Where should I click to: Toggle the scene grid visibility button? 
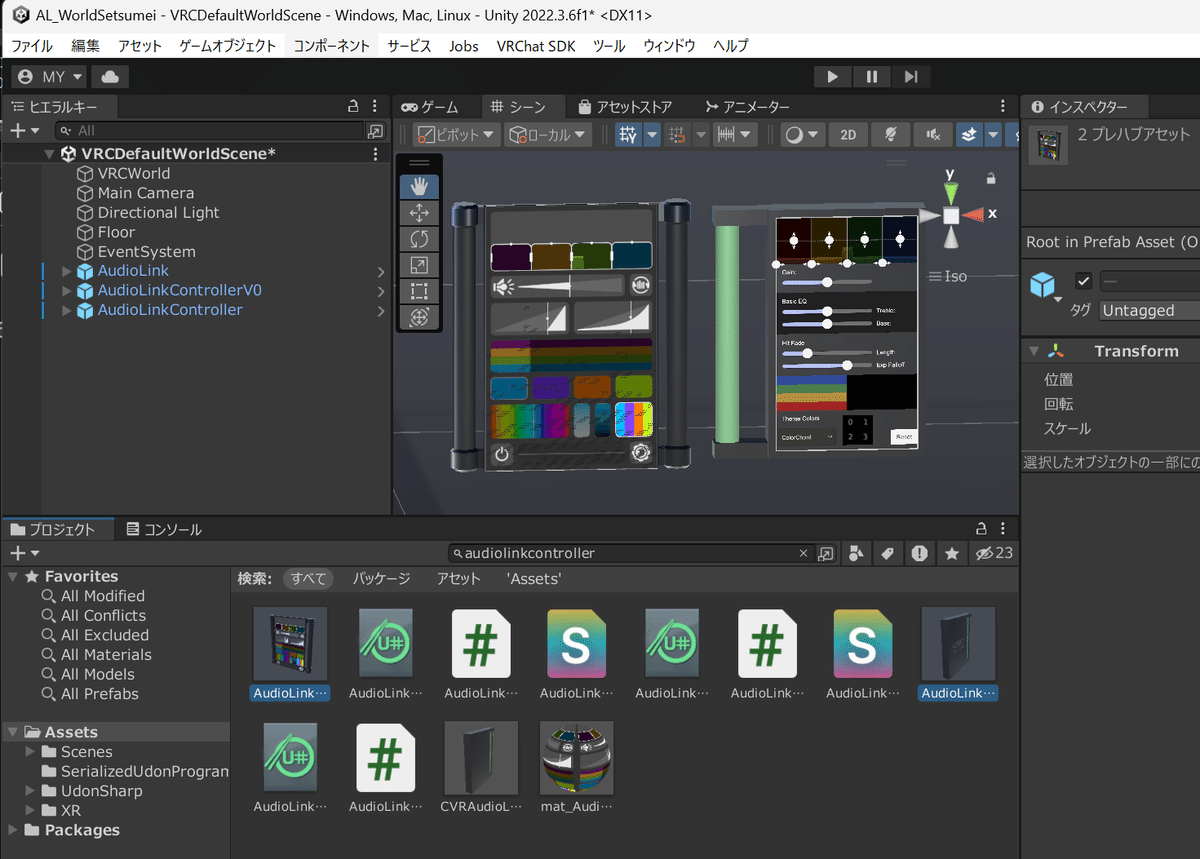[x=628, y=135]
